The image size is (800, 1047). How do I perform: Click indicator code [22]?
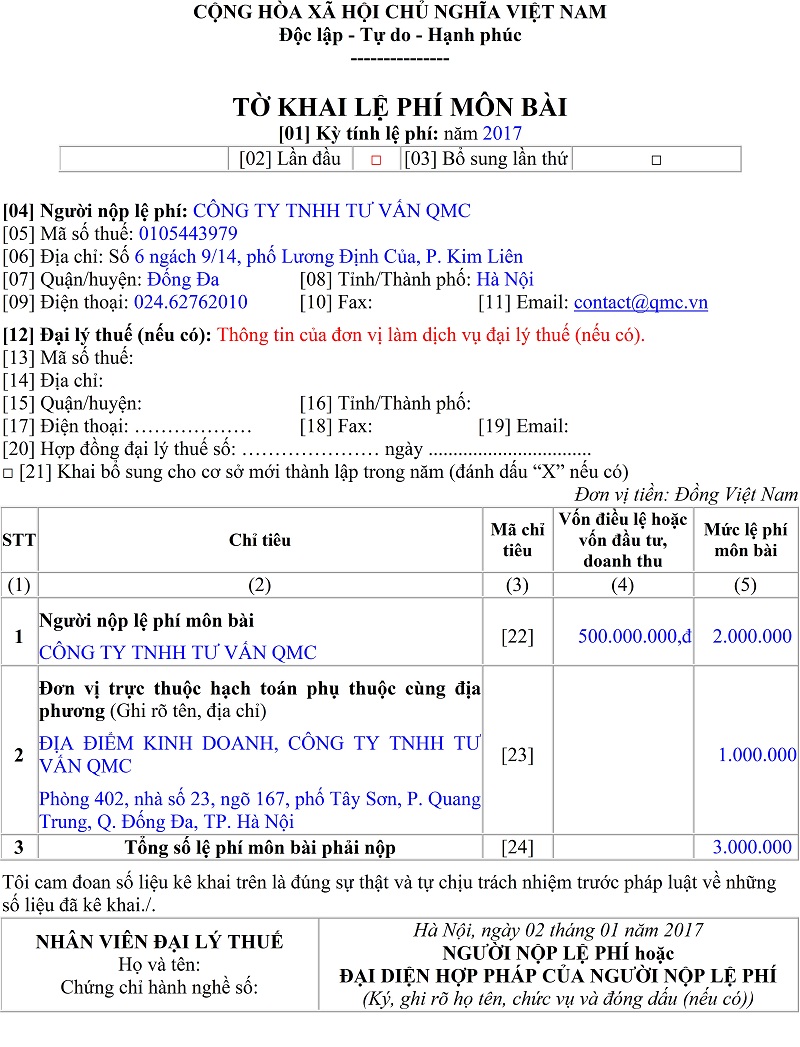pyautogui.click(x=518, y=637)
